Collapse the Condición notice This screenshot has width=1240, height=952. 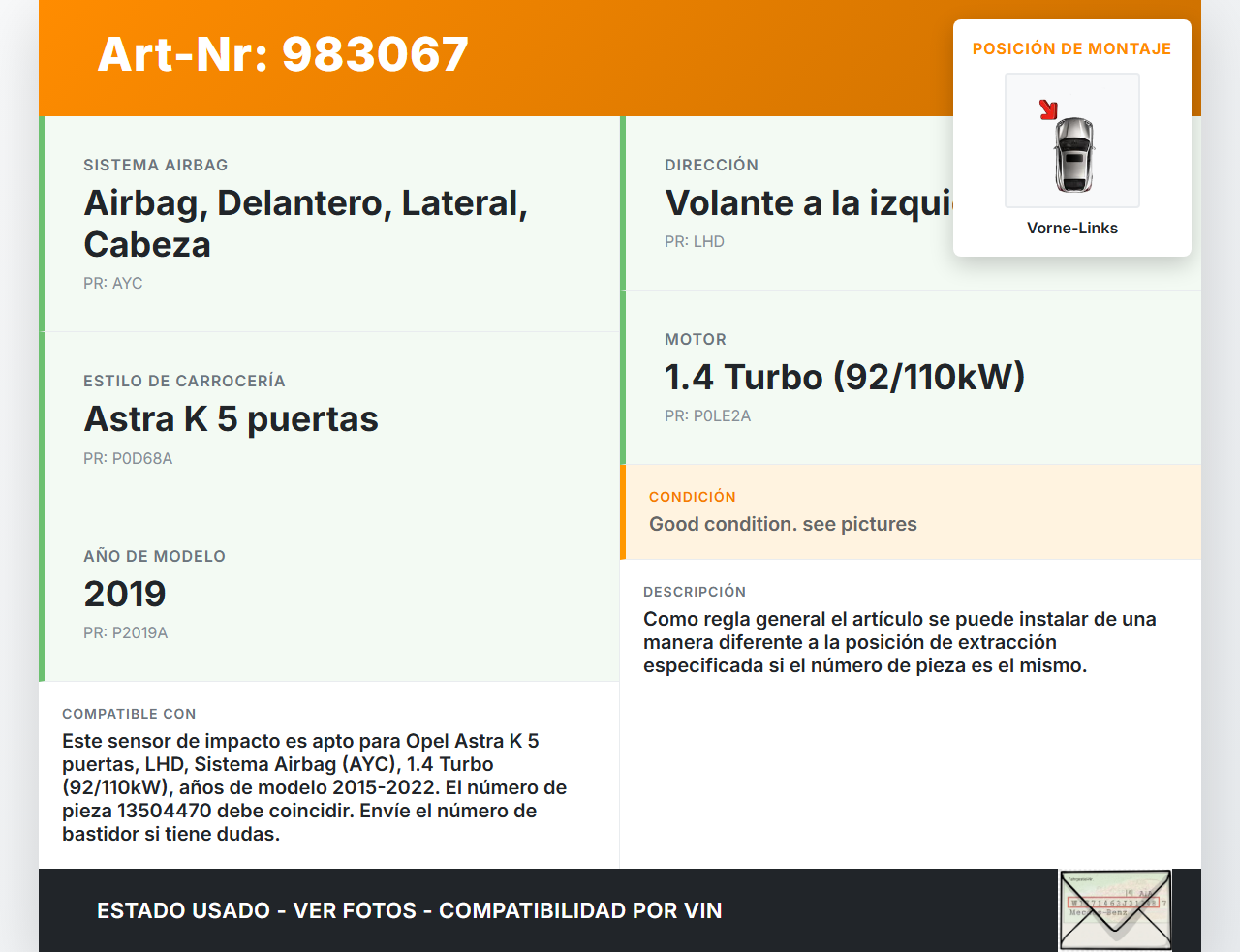pos(911,512)
